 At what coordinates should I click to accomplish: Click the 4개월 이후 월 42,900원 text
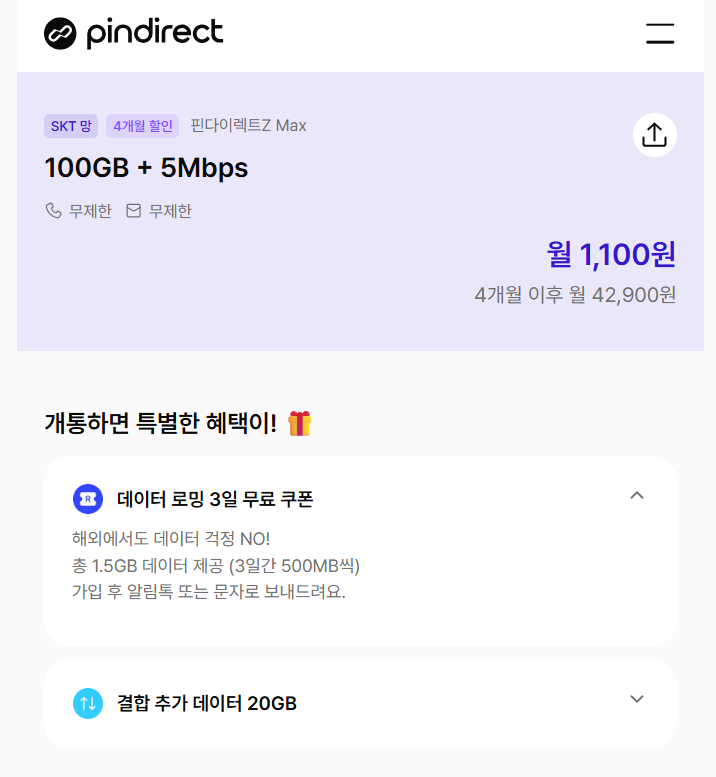[x=575, y=295]
